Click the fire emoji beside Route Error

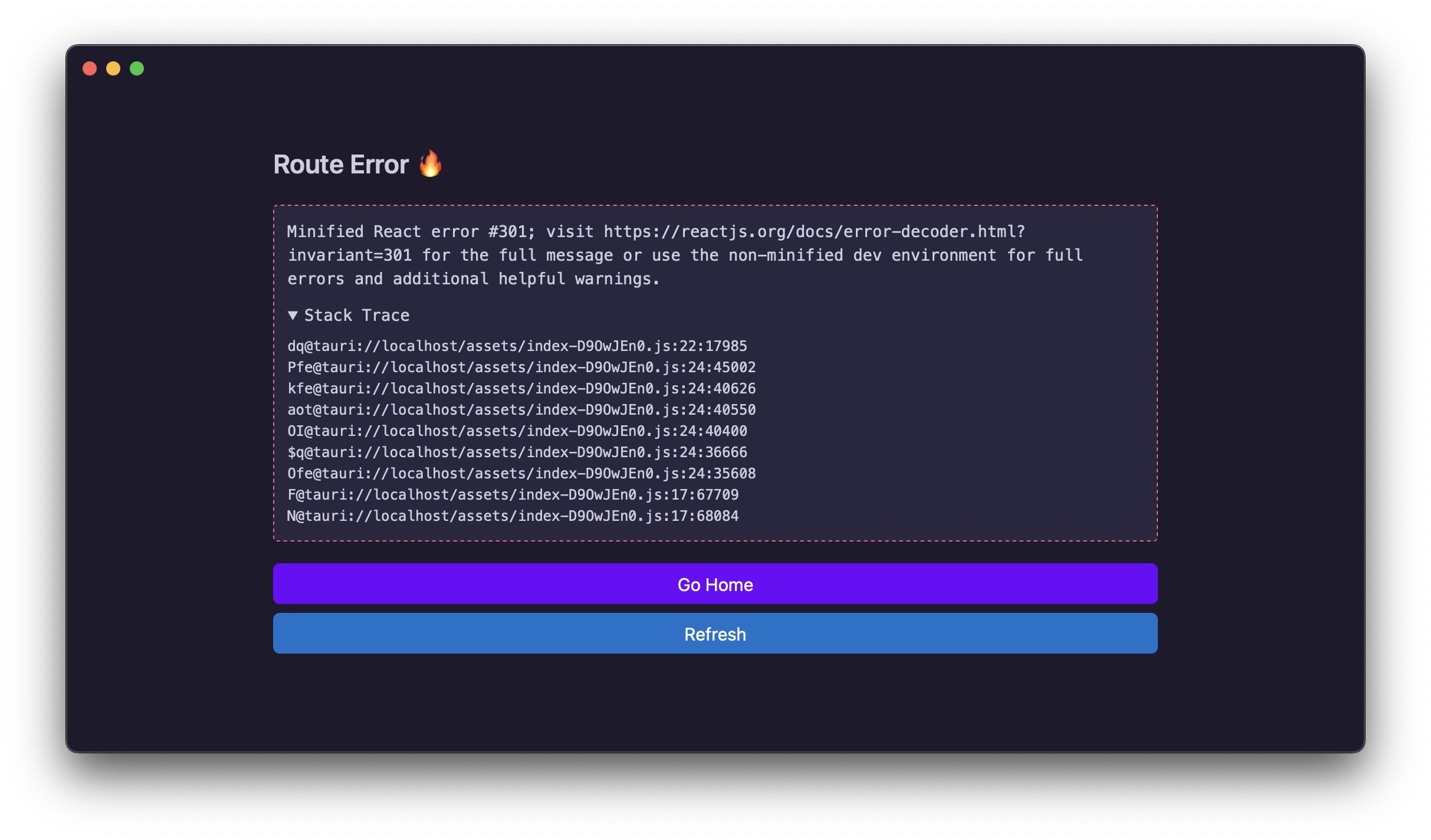click(431, 163)
